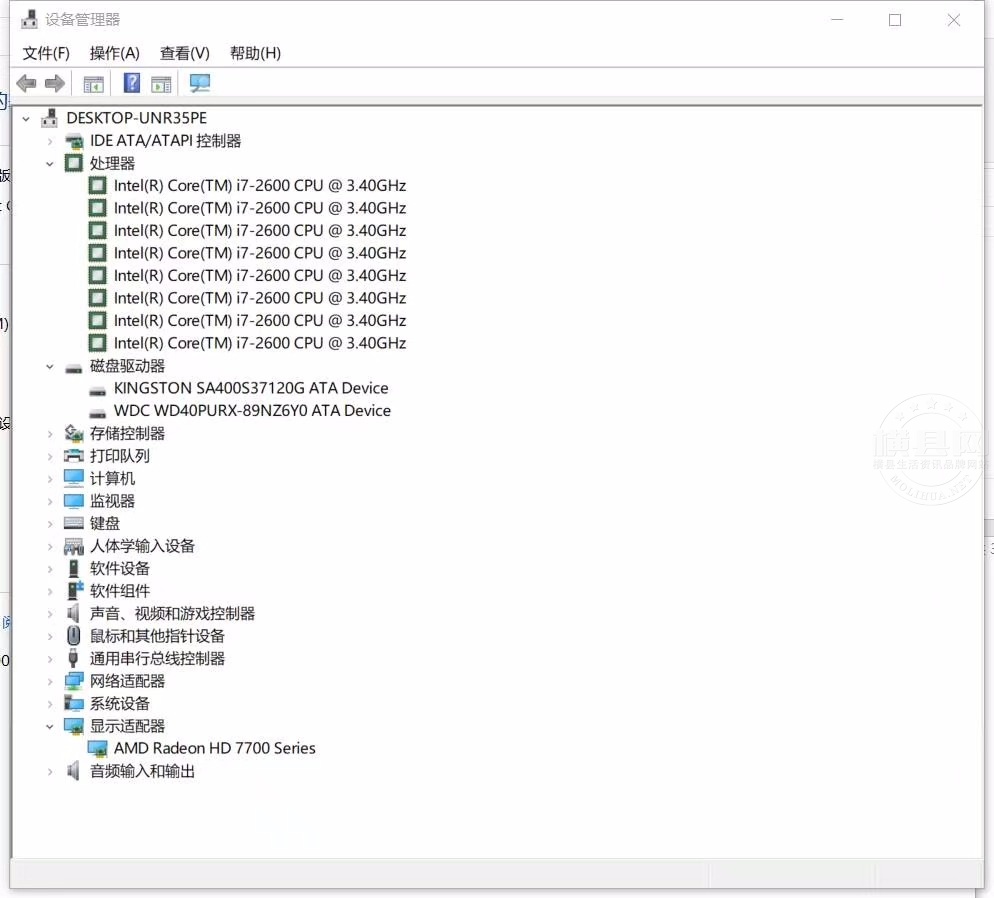Viewport: 994px width, 898px height.
Task: Click the 鼠标和其他指针设备 mouse icon
Action: pyautogui.click(x=74, y=635)
